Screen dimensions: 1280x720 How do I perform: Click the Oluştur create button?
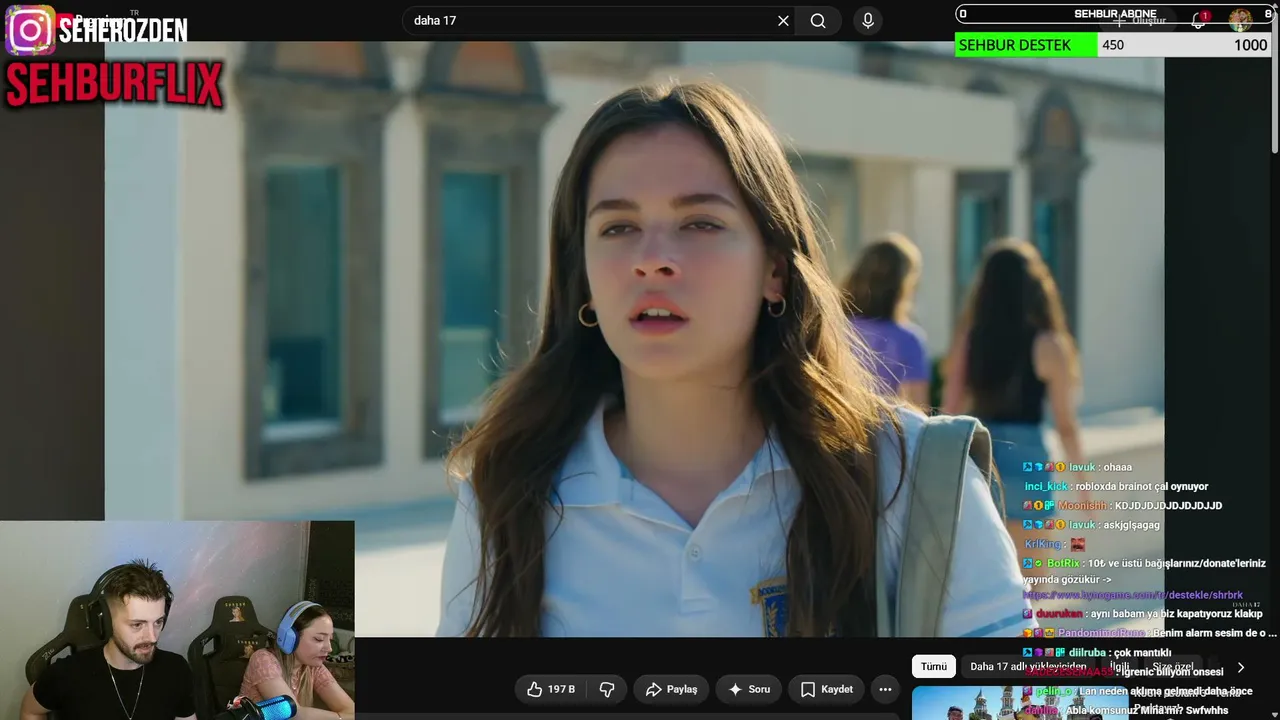pyautogui.click(x=1141, y=20)
